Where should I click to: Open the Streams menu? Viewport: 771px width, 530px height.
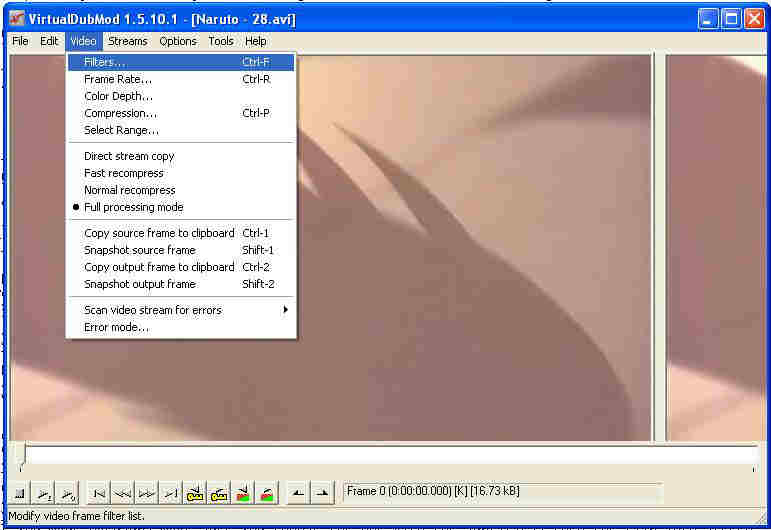pos(127,41)
